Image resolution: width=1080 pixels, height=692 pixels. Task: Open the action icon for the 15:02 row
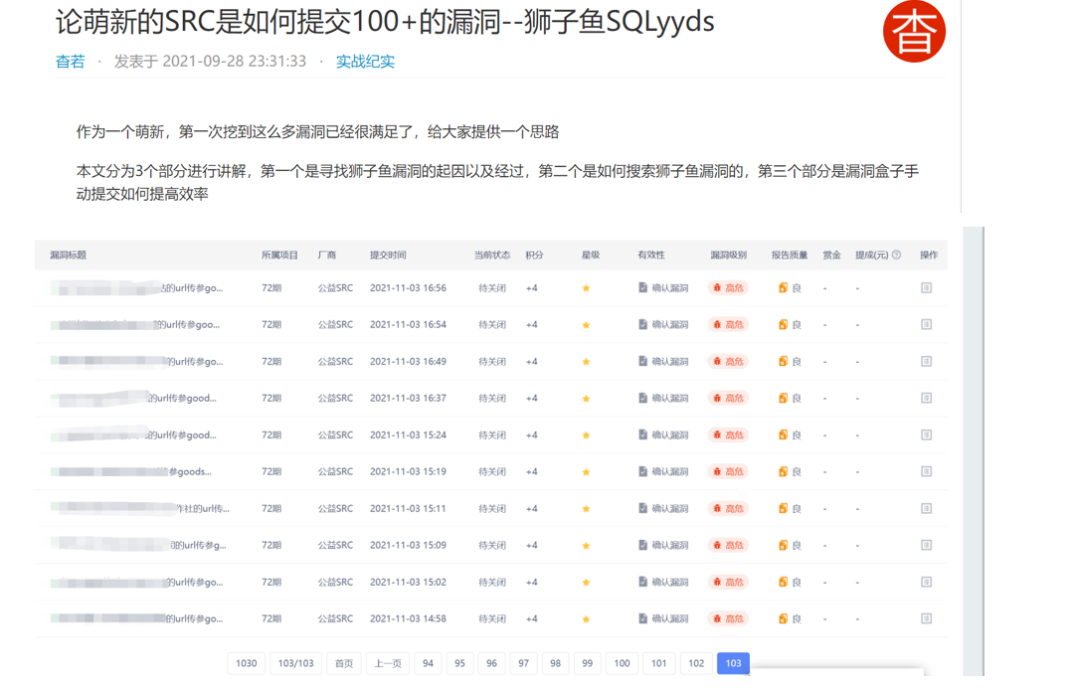(926, 583)
